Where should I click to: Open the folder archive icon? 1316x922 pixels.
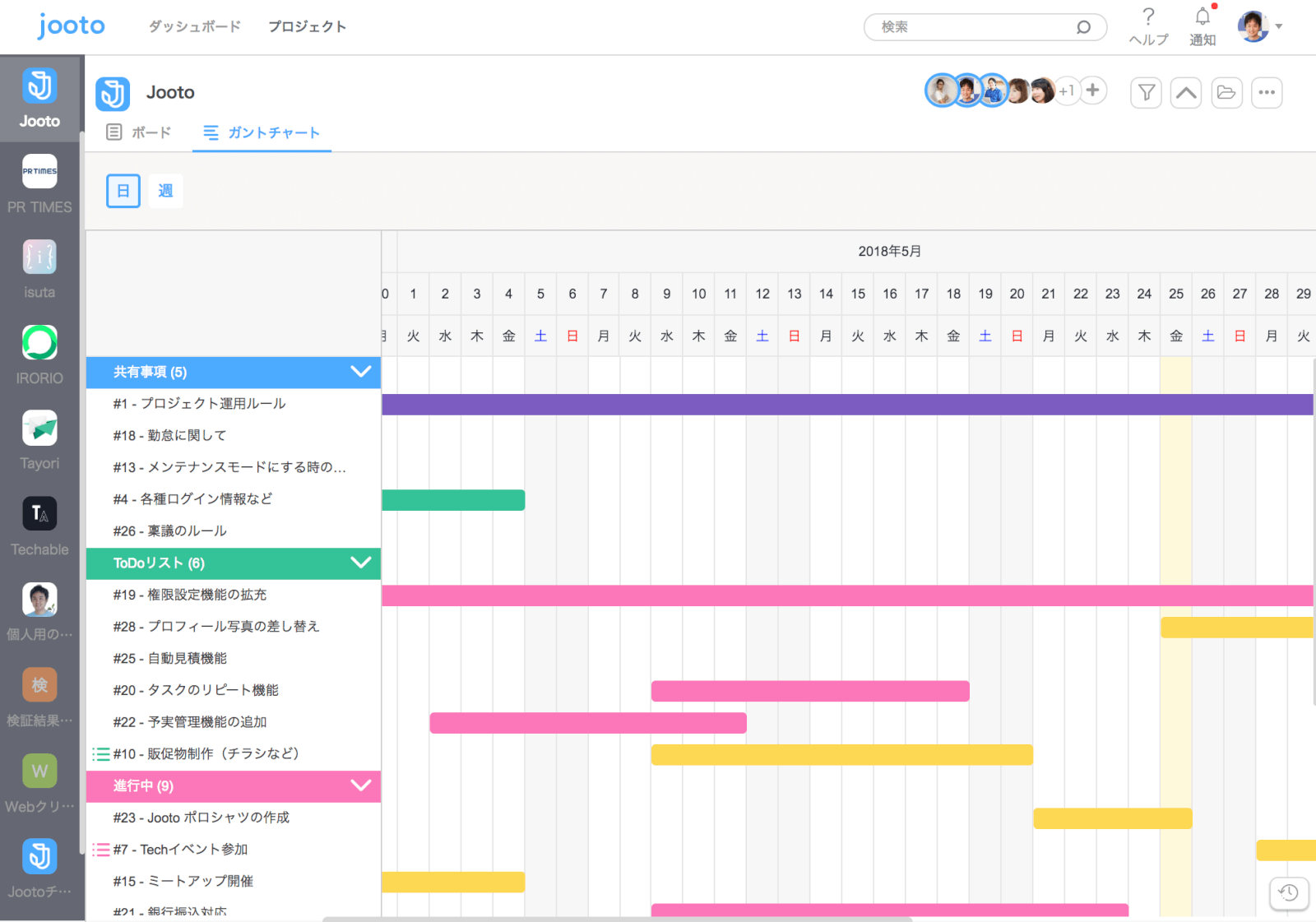[1226, 92]
